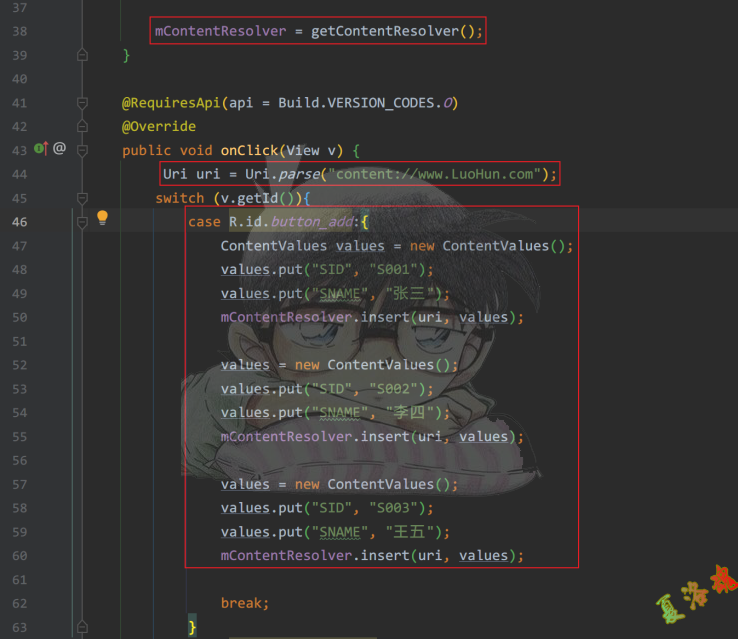Click the onClick method name

tap(249, 150)
